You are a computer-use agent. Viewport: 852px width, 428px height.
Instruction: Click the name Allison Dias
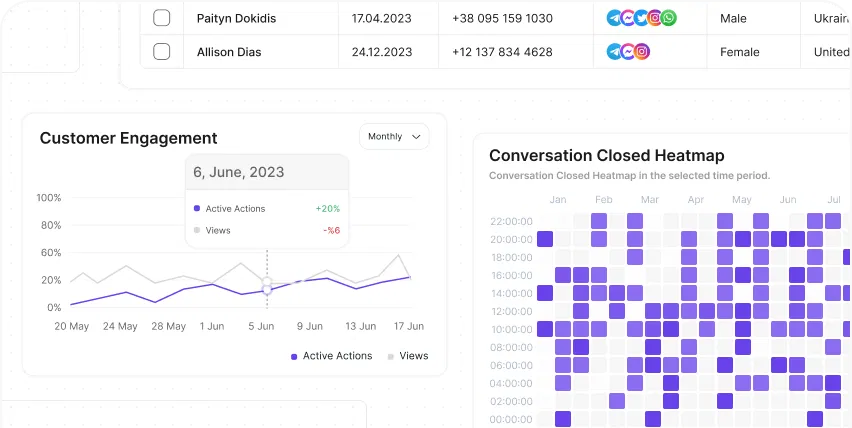[x=229, y=52]
